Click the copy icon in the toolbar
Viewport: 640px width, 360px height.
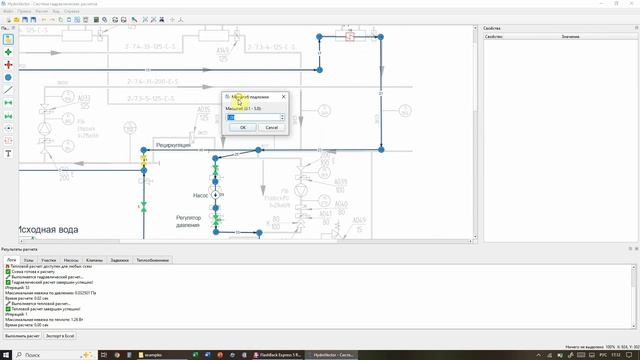point(60,20)
